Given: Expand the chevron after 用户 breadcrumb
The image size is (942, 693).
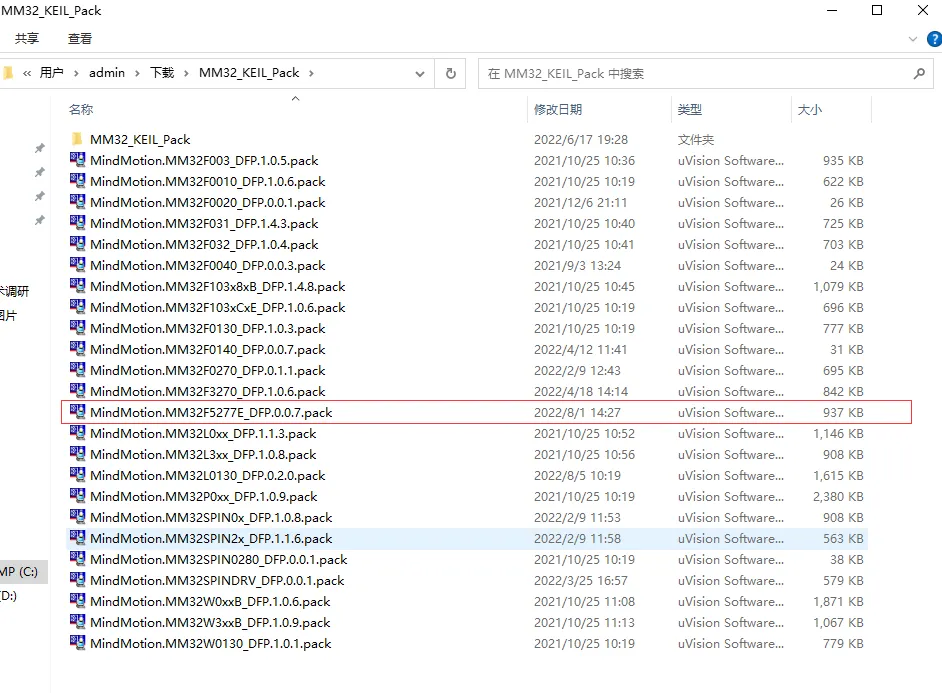Looking at the screenshot, I should [76, 73].
